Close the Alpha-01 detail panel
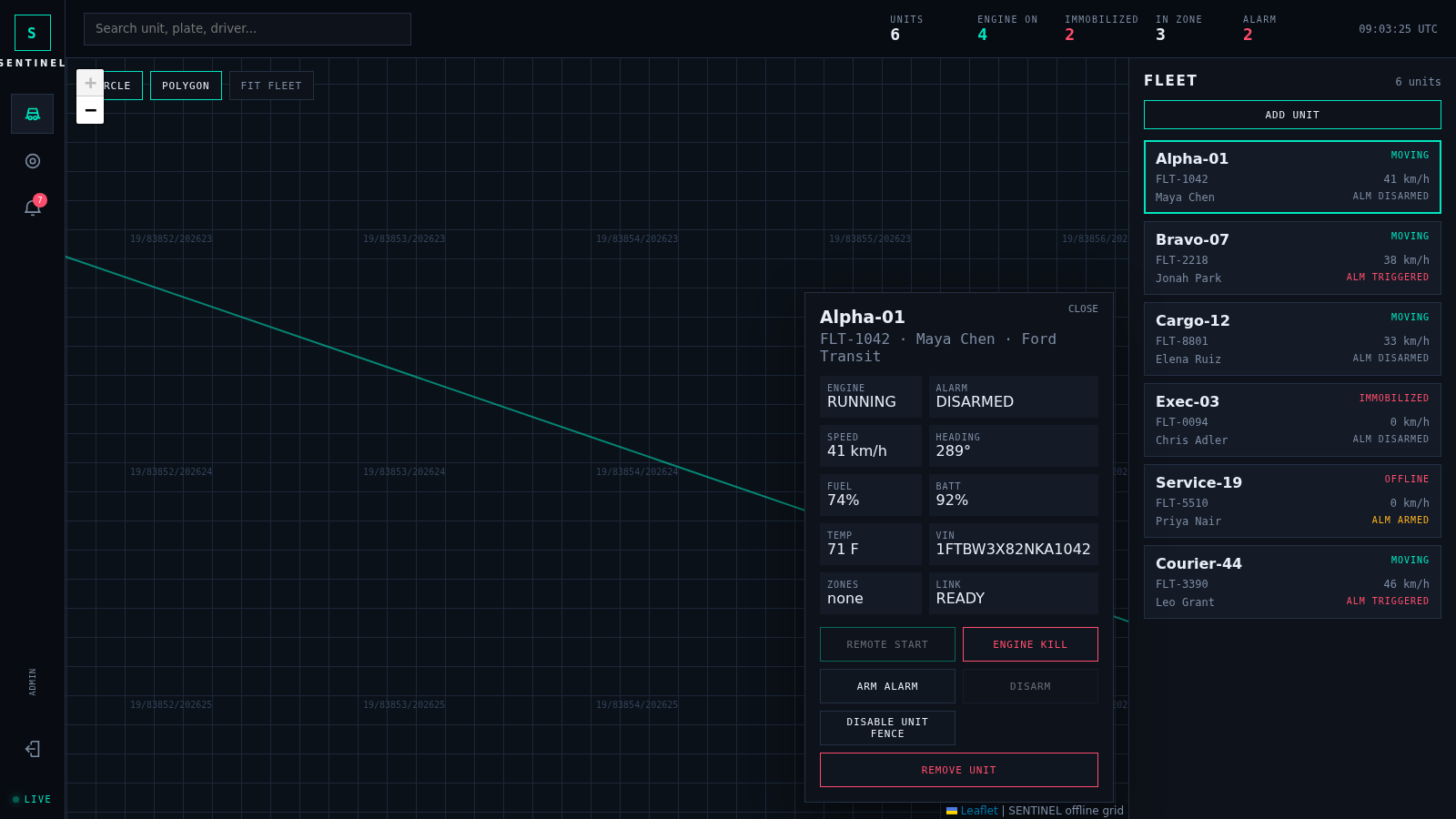This screenshot has height=819, width=1456. pyautogui.click(x=1083, y=309)
